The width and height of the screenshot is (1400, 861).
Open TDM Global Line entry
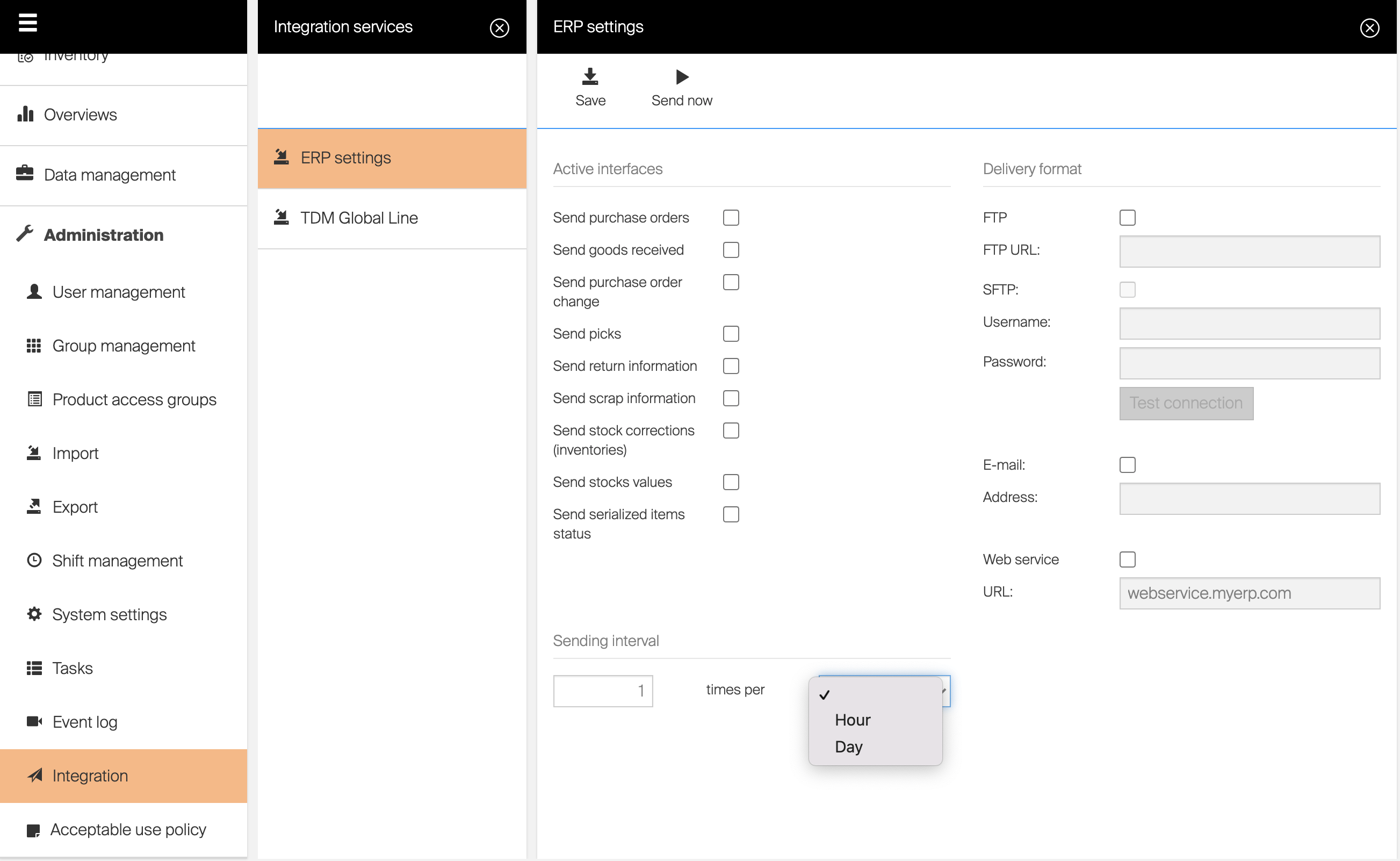(358, 218)
